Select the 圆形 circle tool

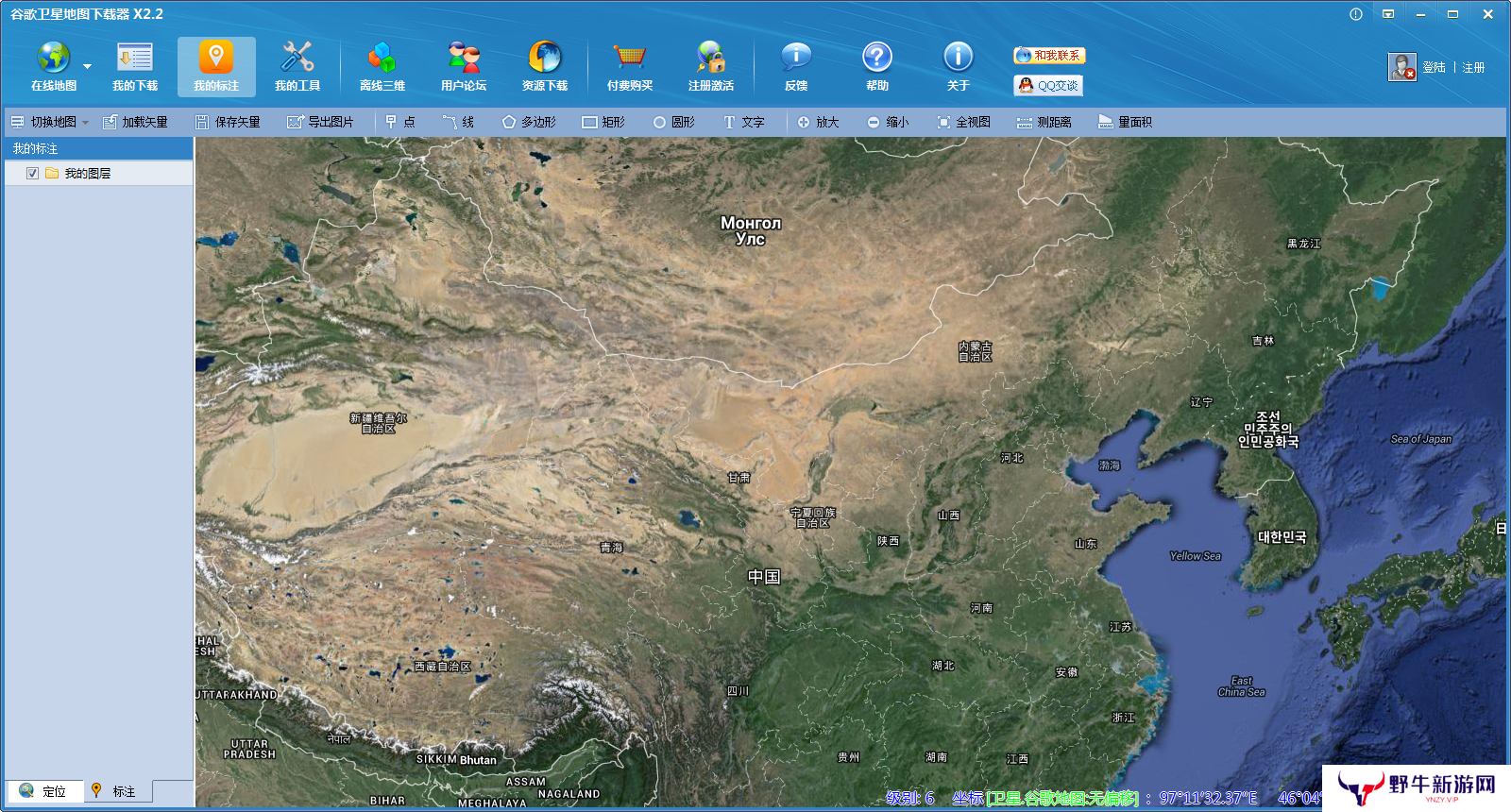coord(673,122)
